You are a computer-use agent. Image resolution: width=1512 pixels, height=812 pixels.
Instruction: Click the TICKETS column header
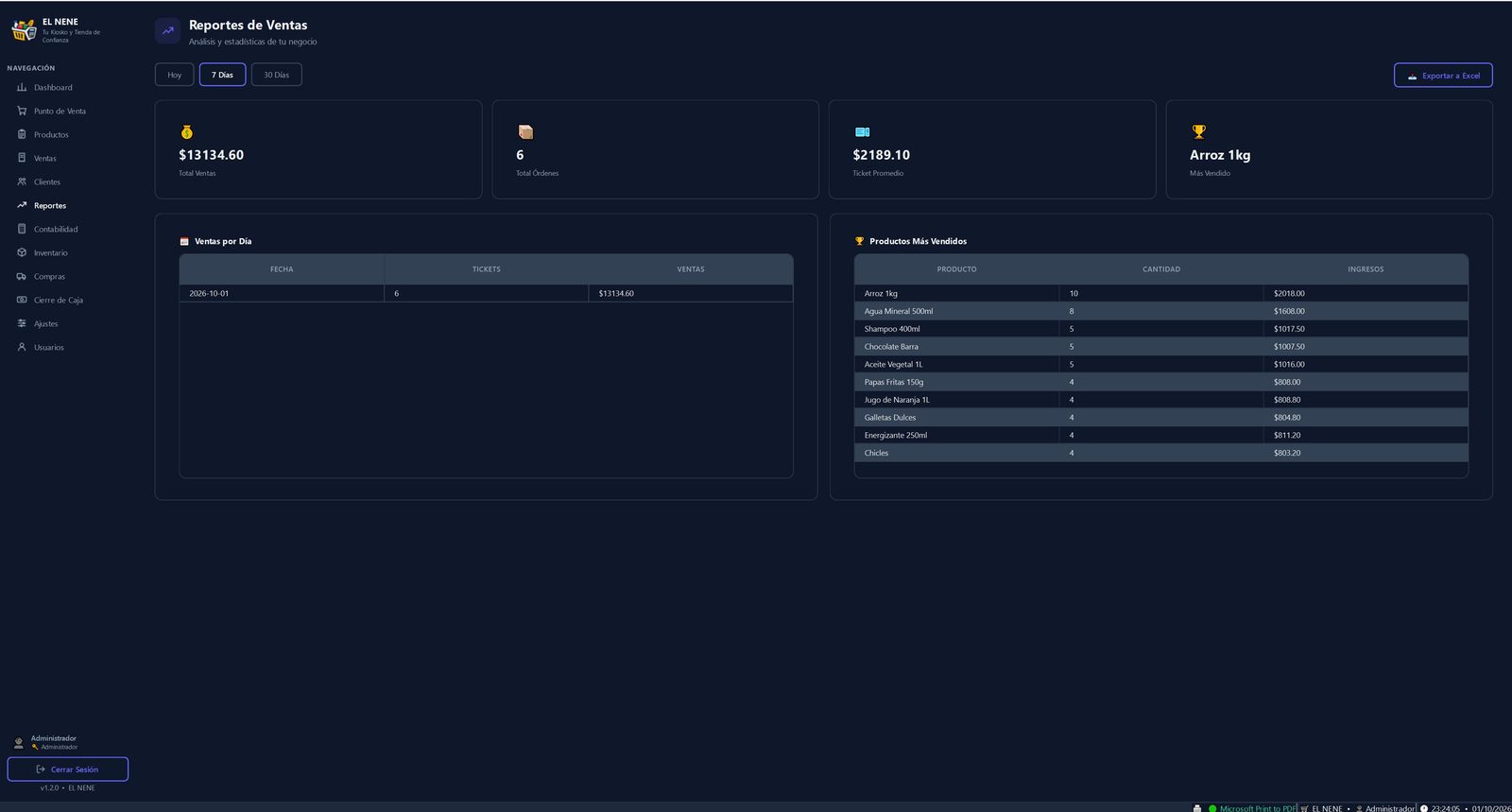487,269
